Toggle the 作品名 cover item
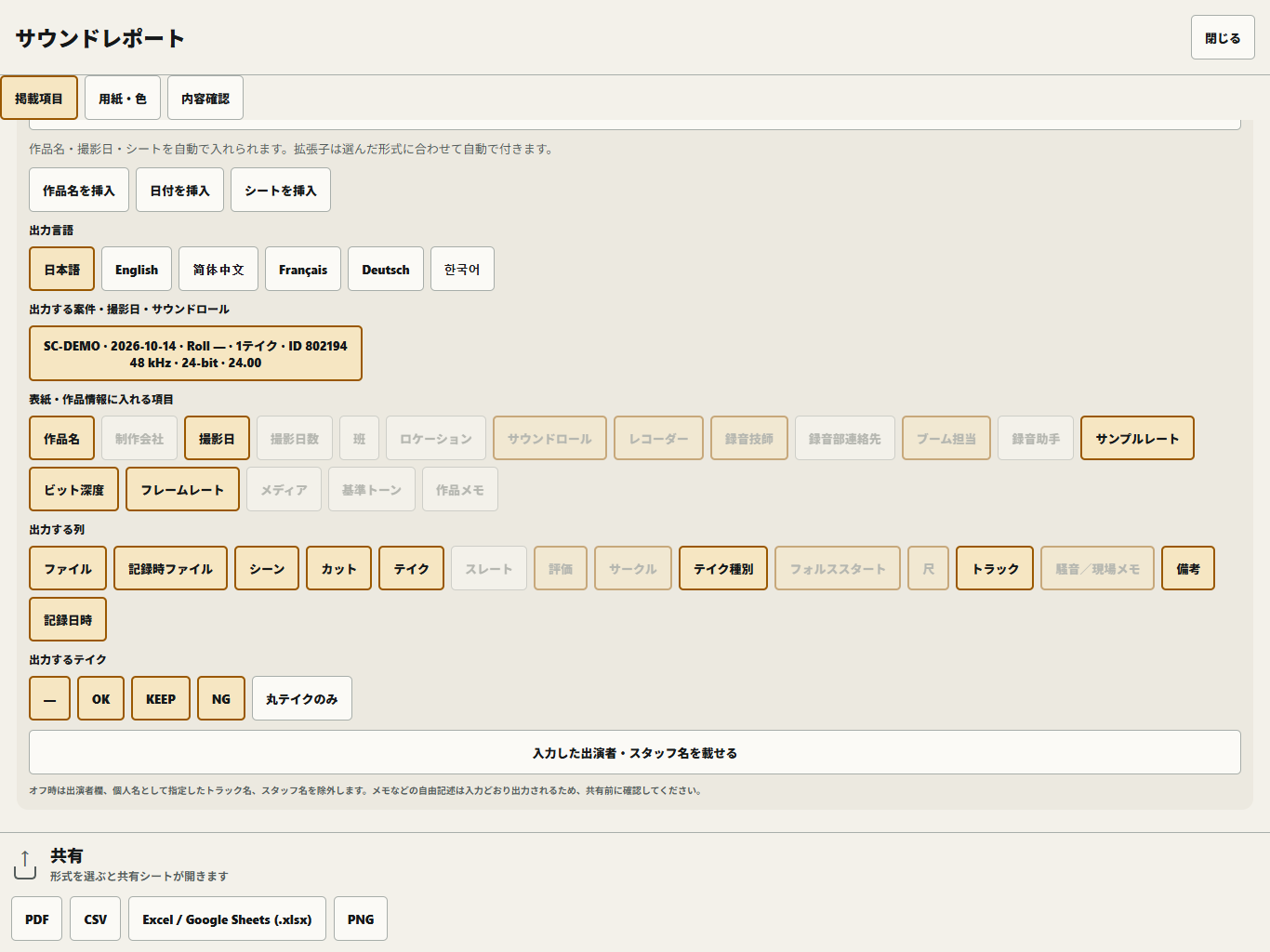Image resolution: width=1270 pixels, height=952 pixels. [x=61, y=438]
